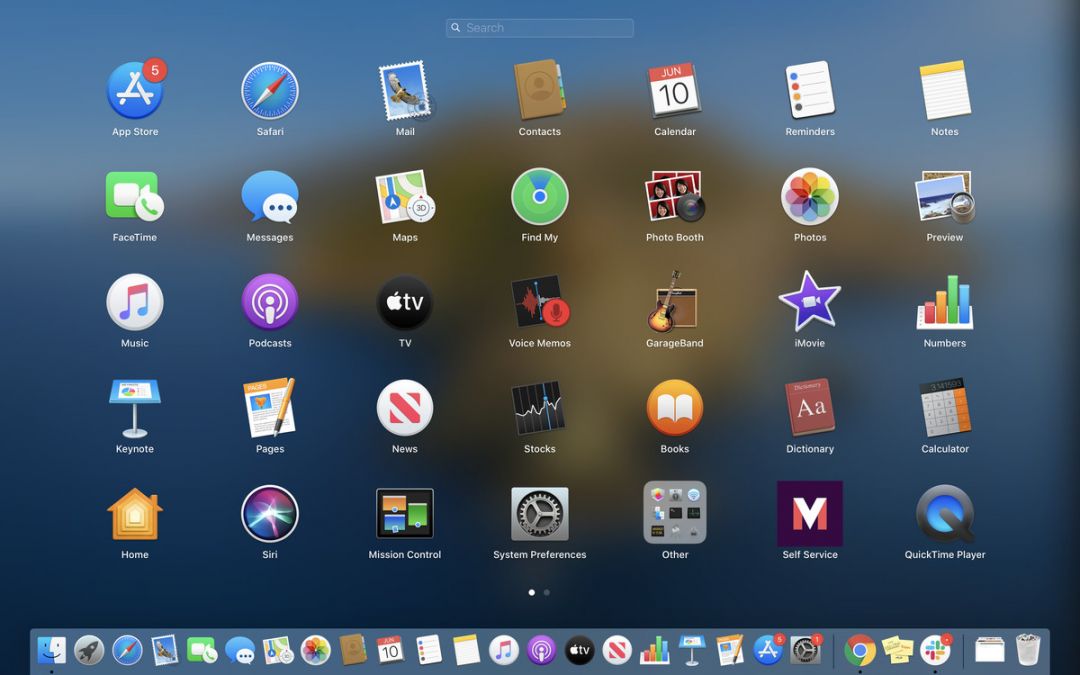Screen dimensions: 1080x675
Task: Open Mission Control from Launchpad
Action: 405,514
